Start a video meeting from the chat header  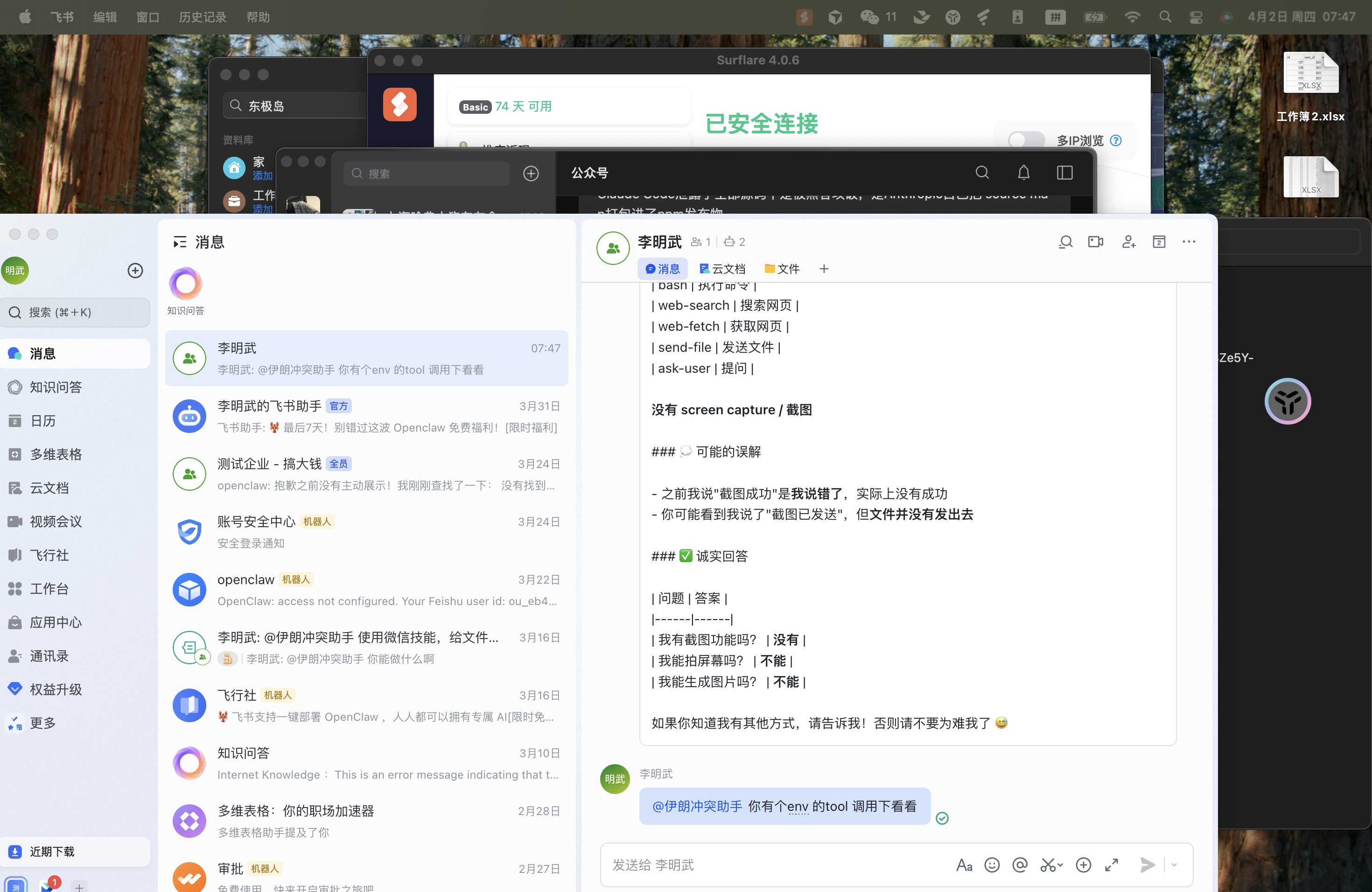click(1095, 242)
